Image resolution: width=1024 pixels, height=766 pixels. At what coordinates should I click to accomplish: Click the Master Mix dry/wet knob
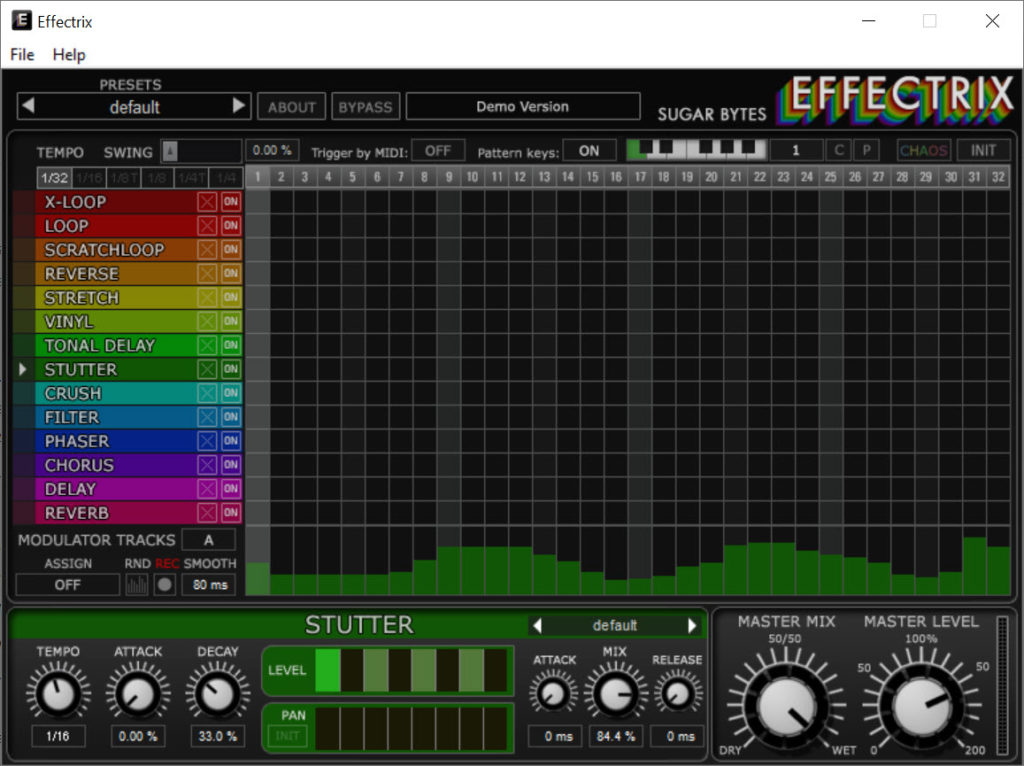[786, 706]
